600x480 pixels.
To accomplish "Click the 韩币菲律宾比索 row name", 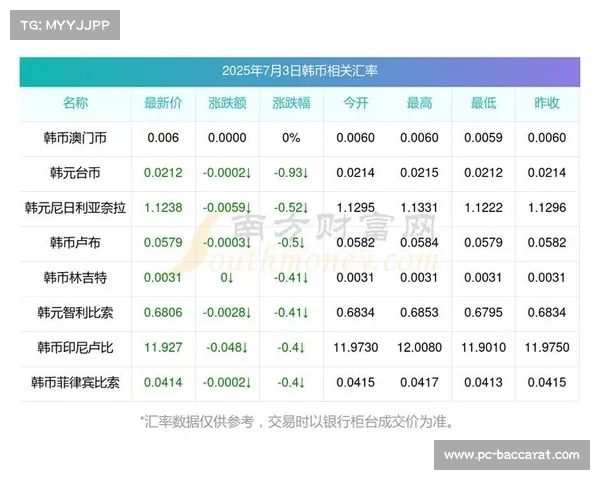I will pyautogui.click(x=75, y=382).
